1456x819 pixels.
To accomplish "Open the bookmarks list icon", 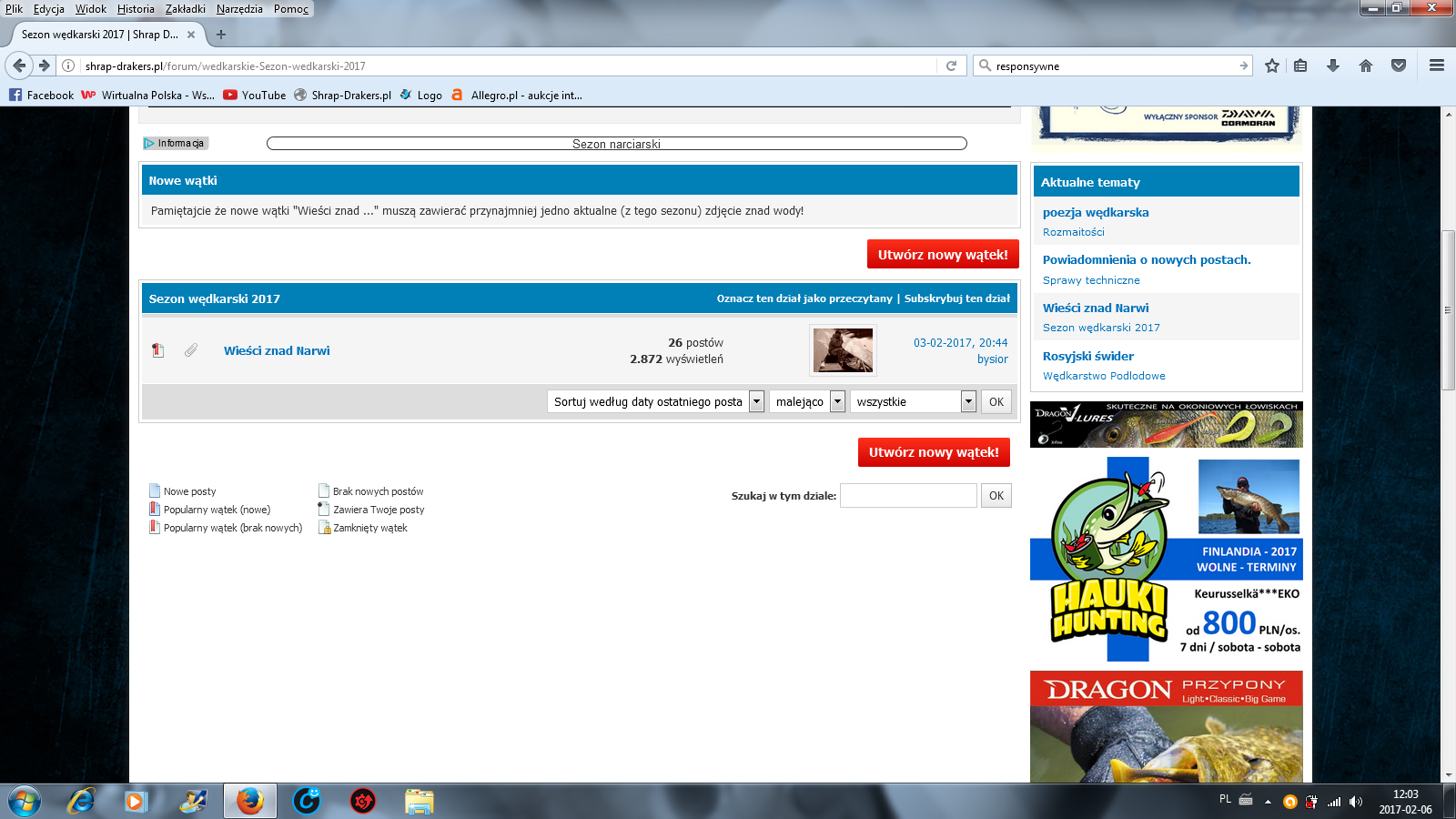I will [1300, 66].
